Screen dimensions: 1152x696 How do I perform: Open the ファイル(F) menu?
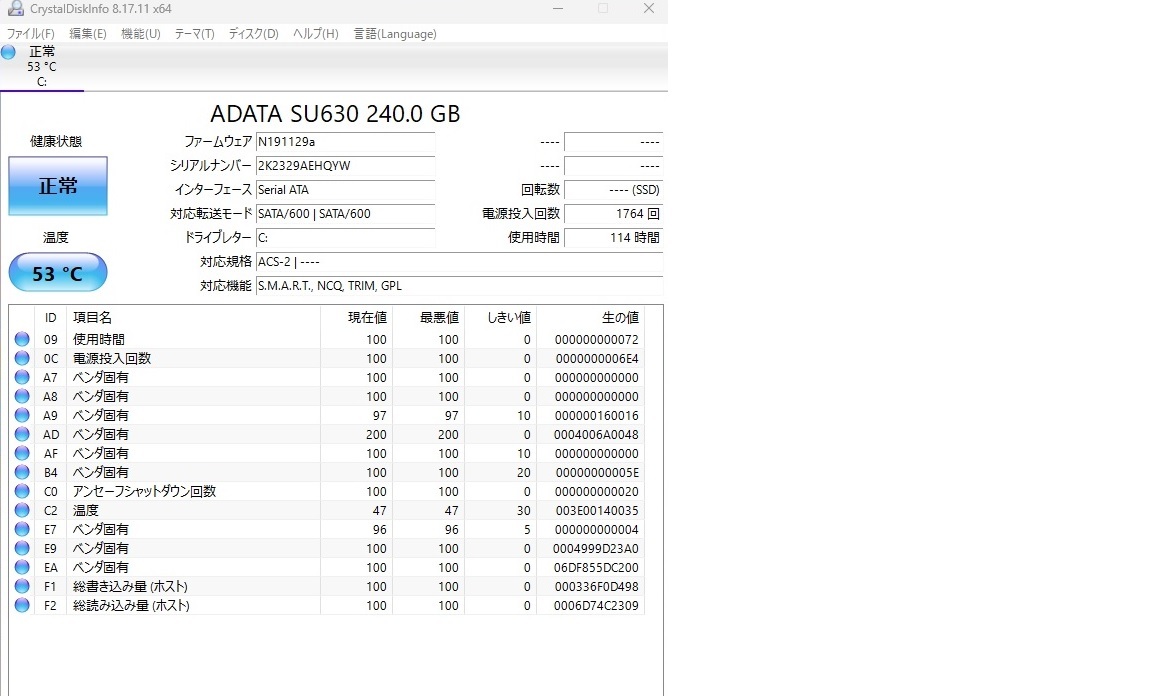click(x=31, y=34)
